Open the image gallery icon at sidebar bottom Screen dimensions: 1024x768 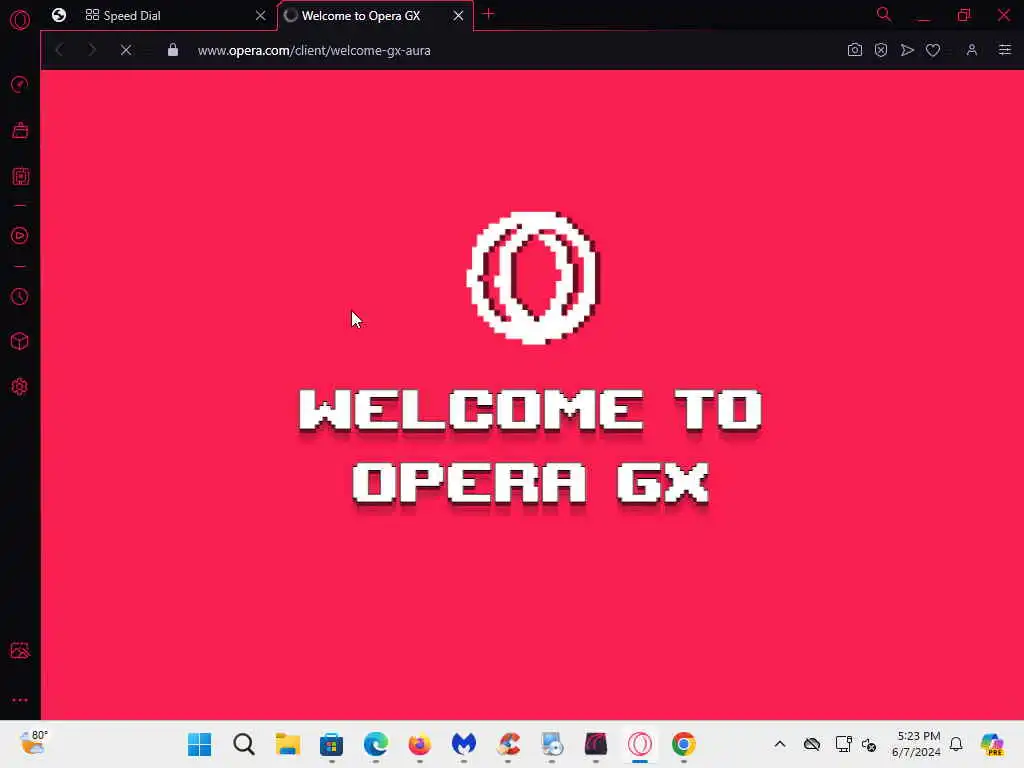[20, 650]
